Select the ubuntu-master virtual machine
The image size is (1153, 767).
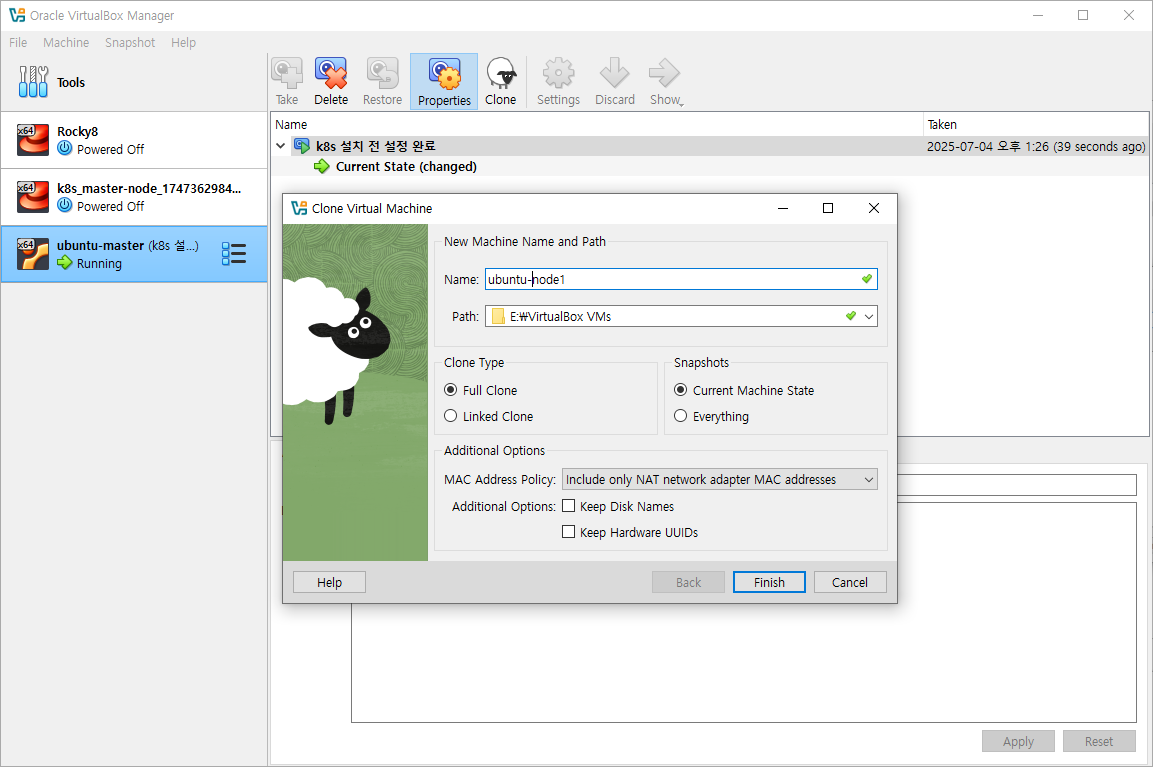pyautogui.click(x=134, y=254)
